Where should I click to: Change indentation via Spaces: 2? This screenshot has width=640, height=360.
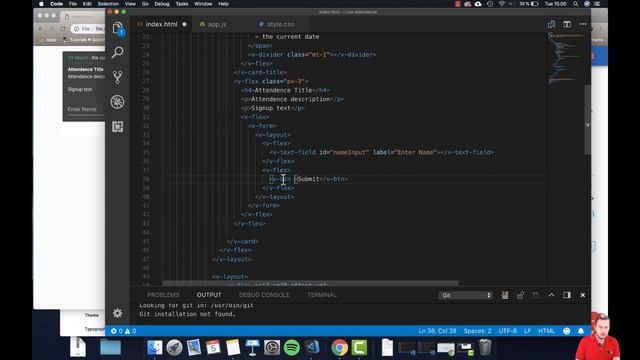click(x=477, y=331)
